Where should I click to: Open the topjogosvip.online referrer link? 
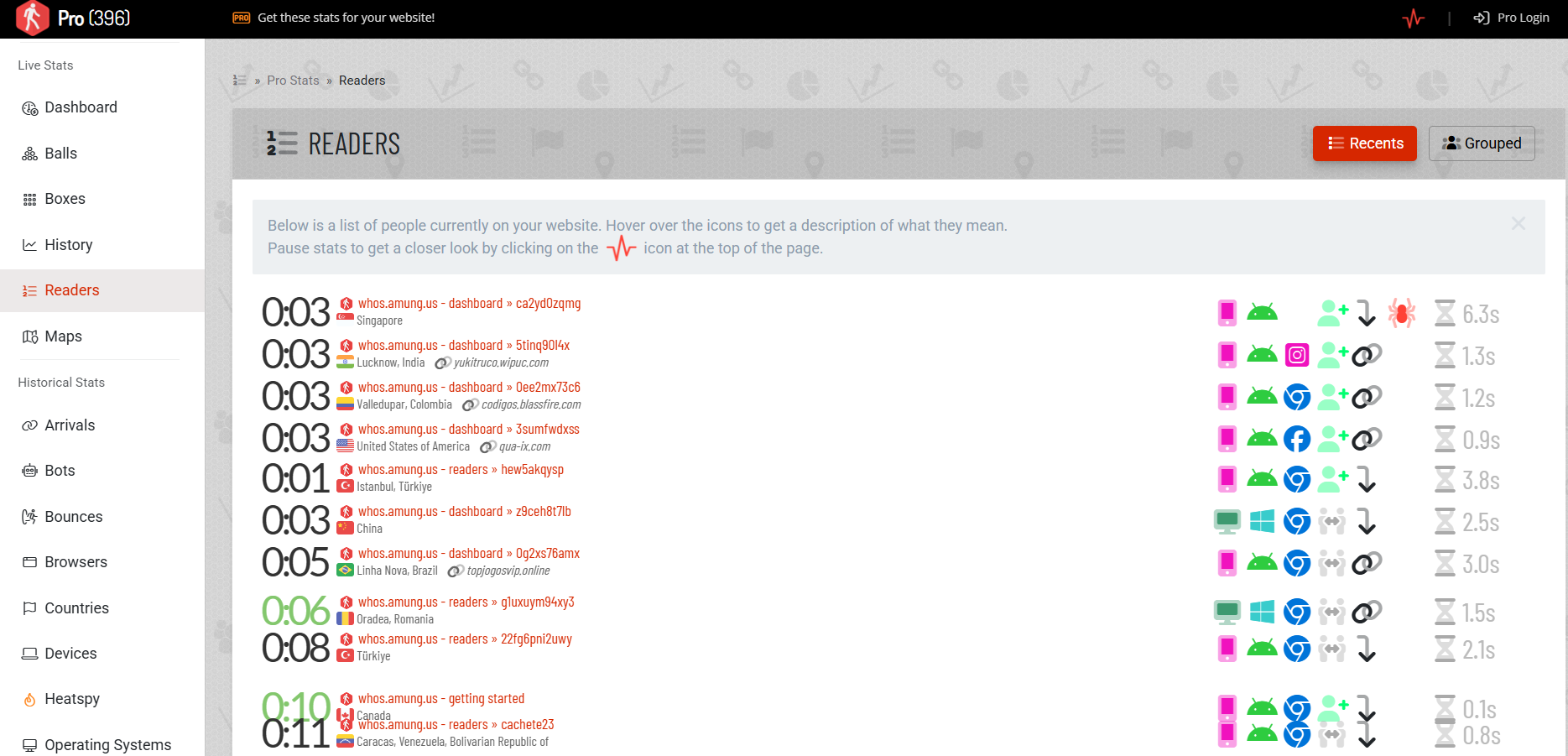coord(508,571)
